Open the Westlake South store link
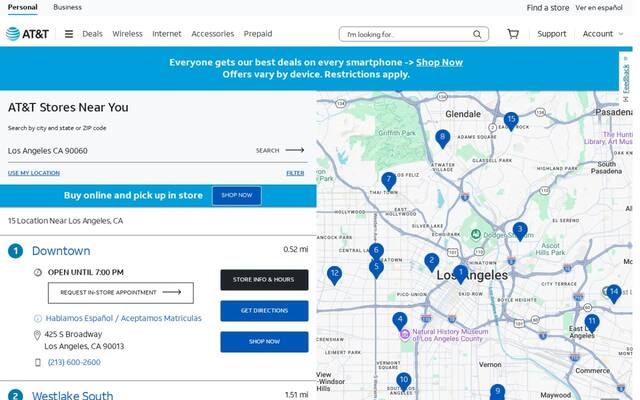Viewport: 640px width, 400px height. (73, 395)
